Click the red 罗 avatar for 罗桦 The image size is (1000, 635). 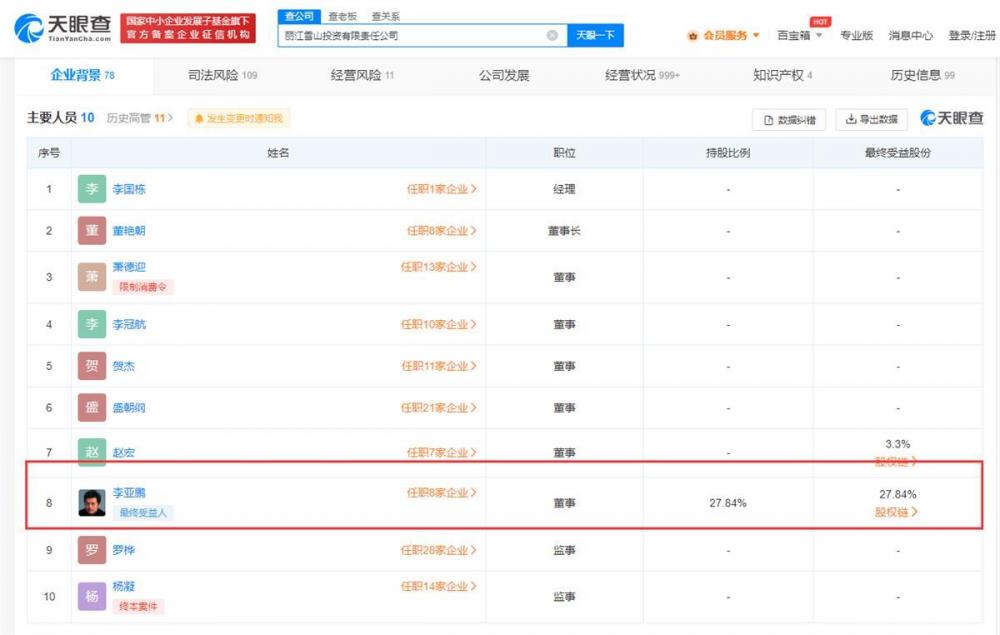[92, 550]
